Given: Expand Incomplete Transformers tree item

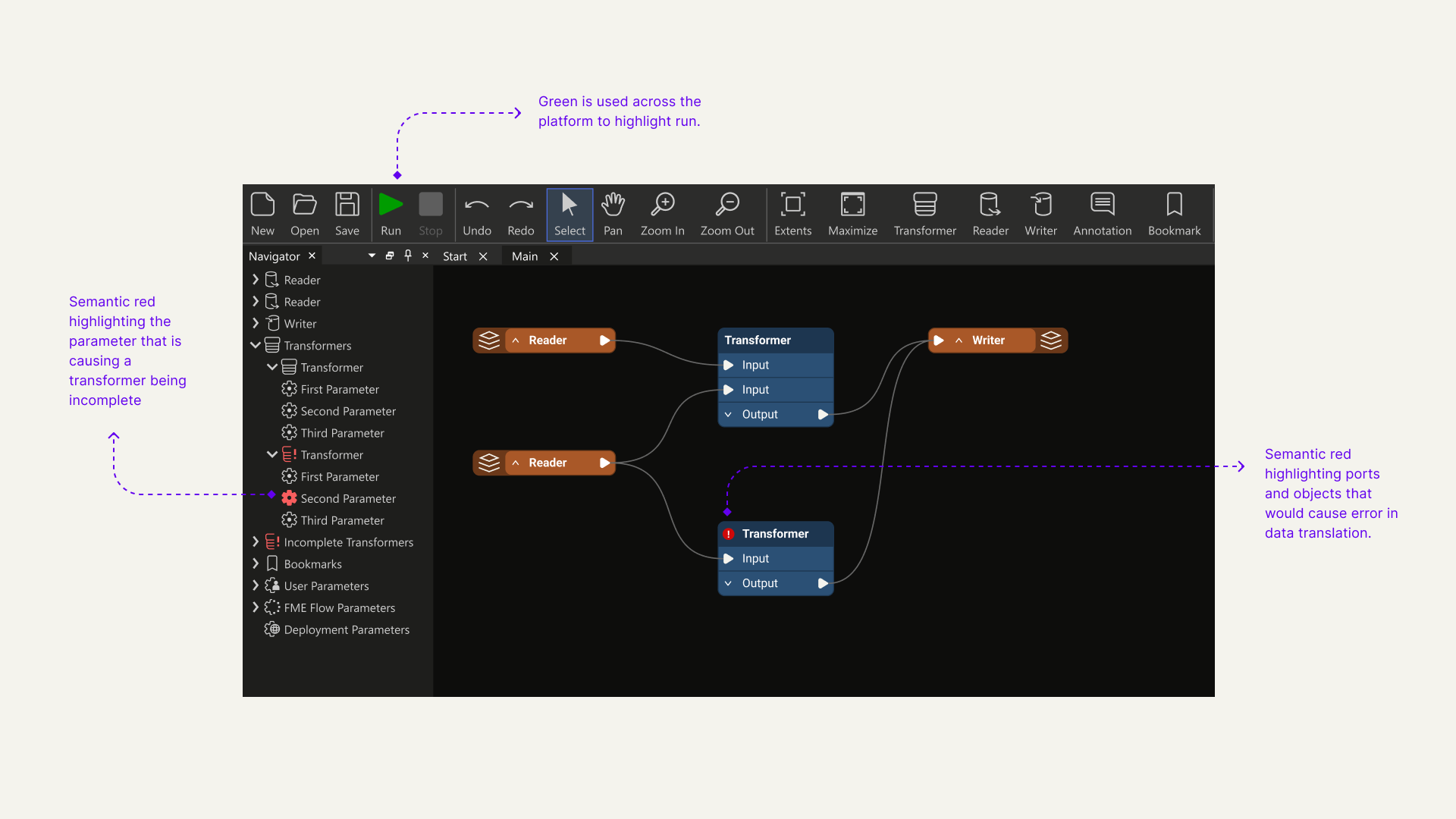Looking at the screenshot, I should 256,541.
